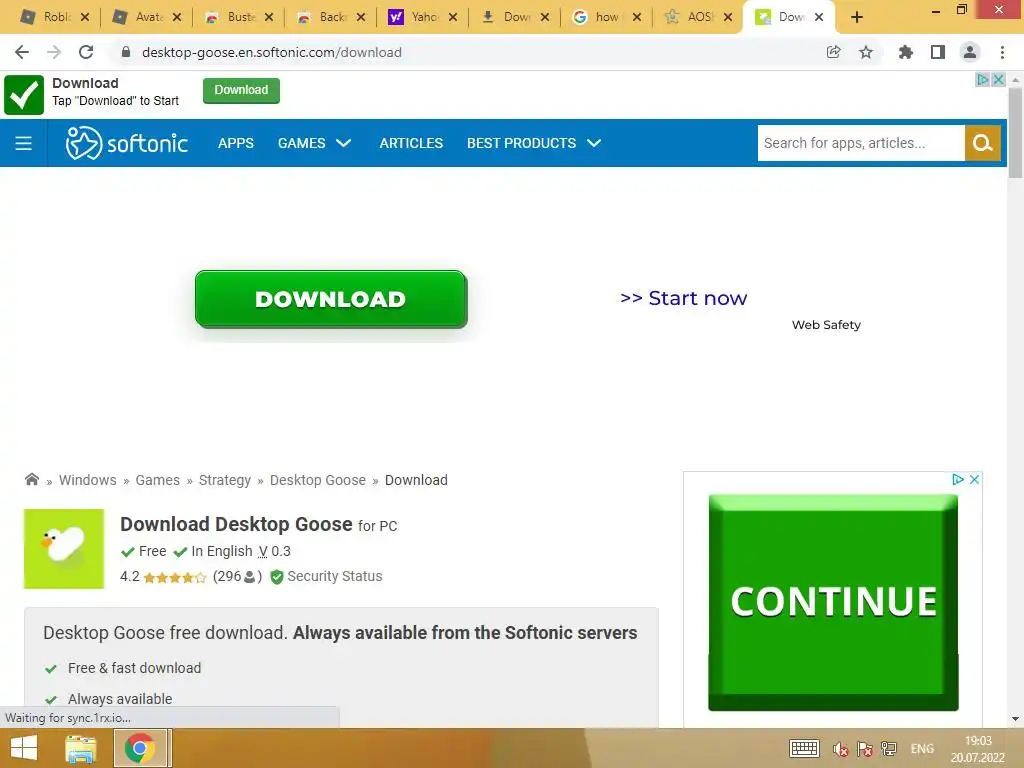
Task: Click Strategy breadcrumb link
Action: (225, 480)
